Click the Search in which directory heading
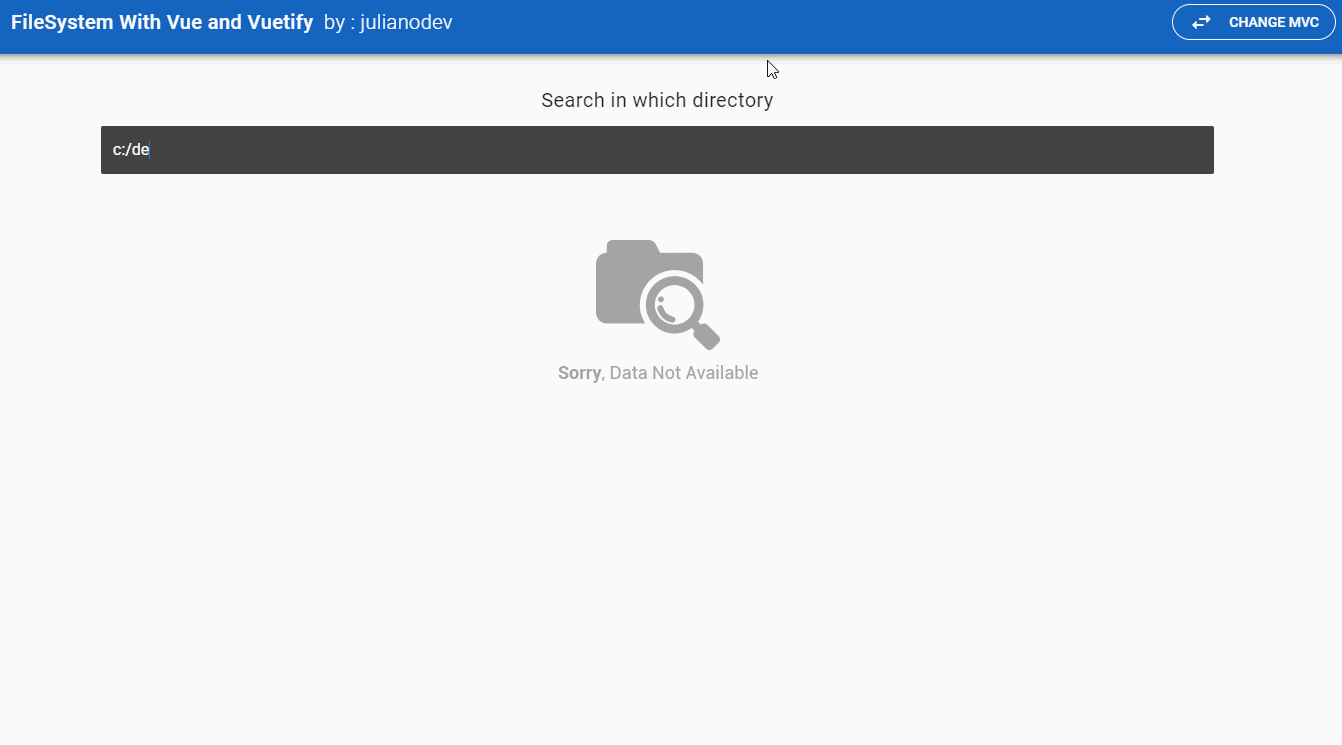Viewport: 1342px width, 745px height. coord(657,100)
